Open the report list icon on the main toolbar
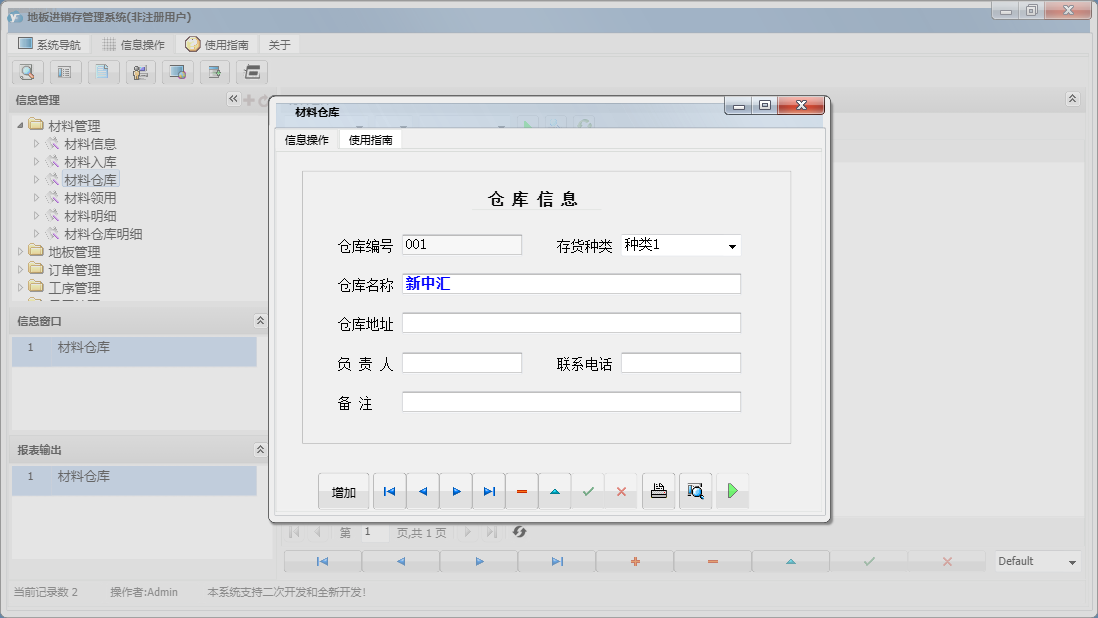This screenshot has height=618, width=1098. (x=65, y=72)
